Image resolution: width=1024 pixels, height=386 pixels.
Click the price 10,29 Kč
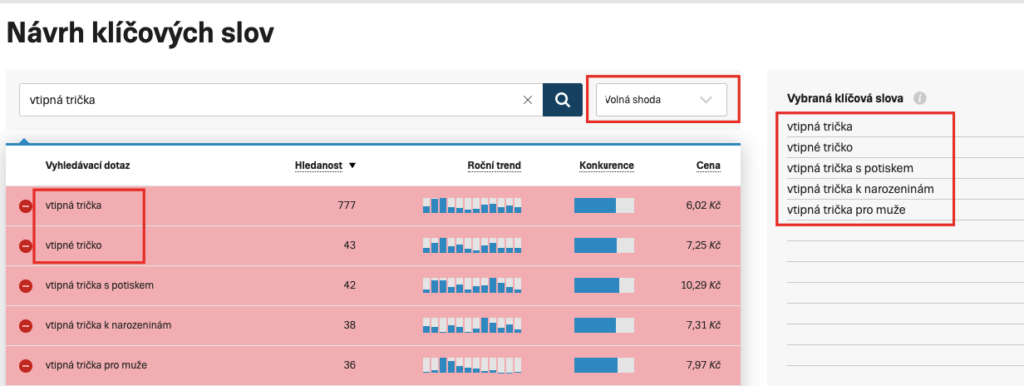[x=701, y=285]
